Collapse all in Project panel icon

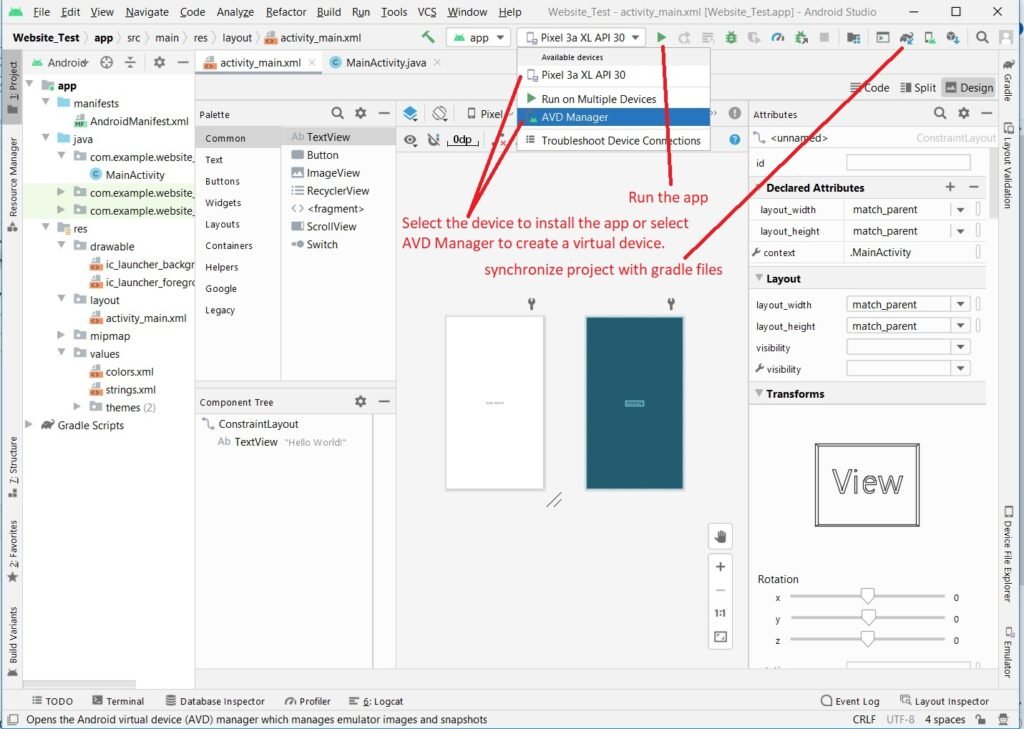tap(130, 62)
